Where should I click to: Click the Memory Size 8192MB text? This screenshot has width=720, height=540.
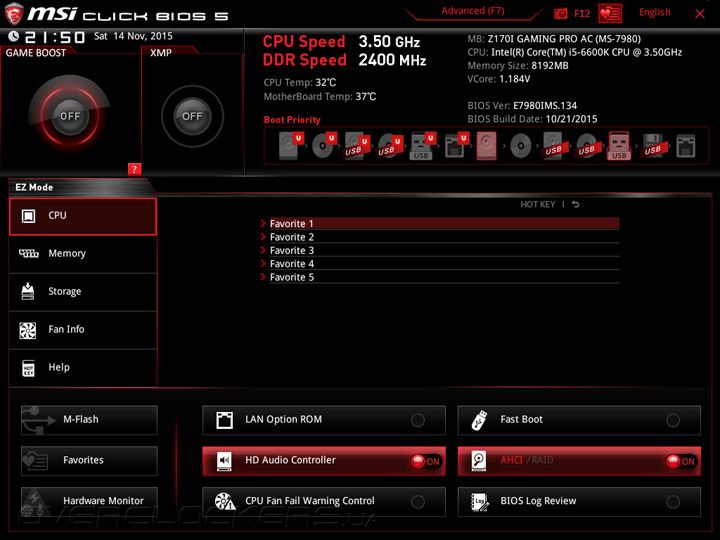point(518,66)
